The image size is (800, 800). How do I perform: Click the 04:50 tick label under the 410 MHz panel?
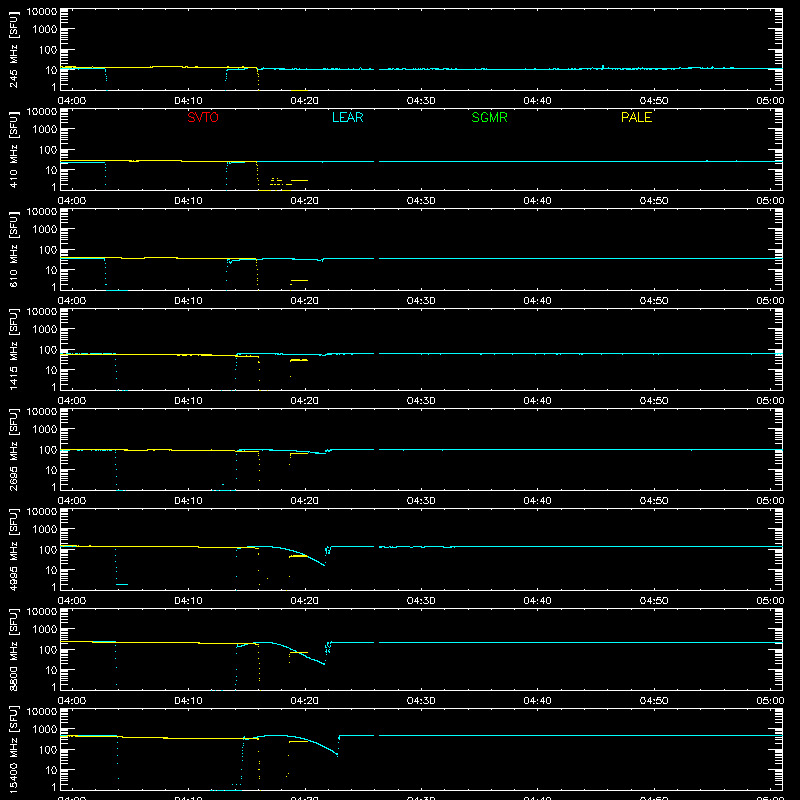[654, 201]
